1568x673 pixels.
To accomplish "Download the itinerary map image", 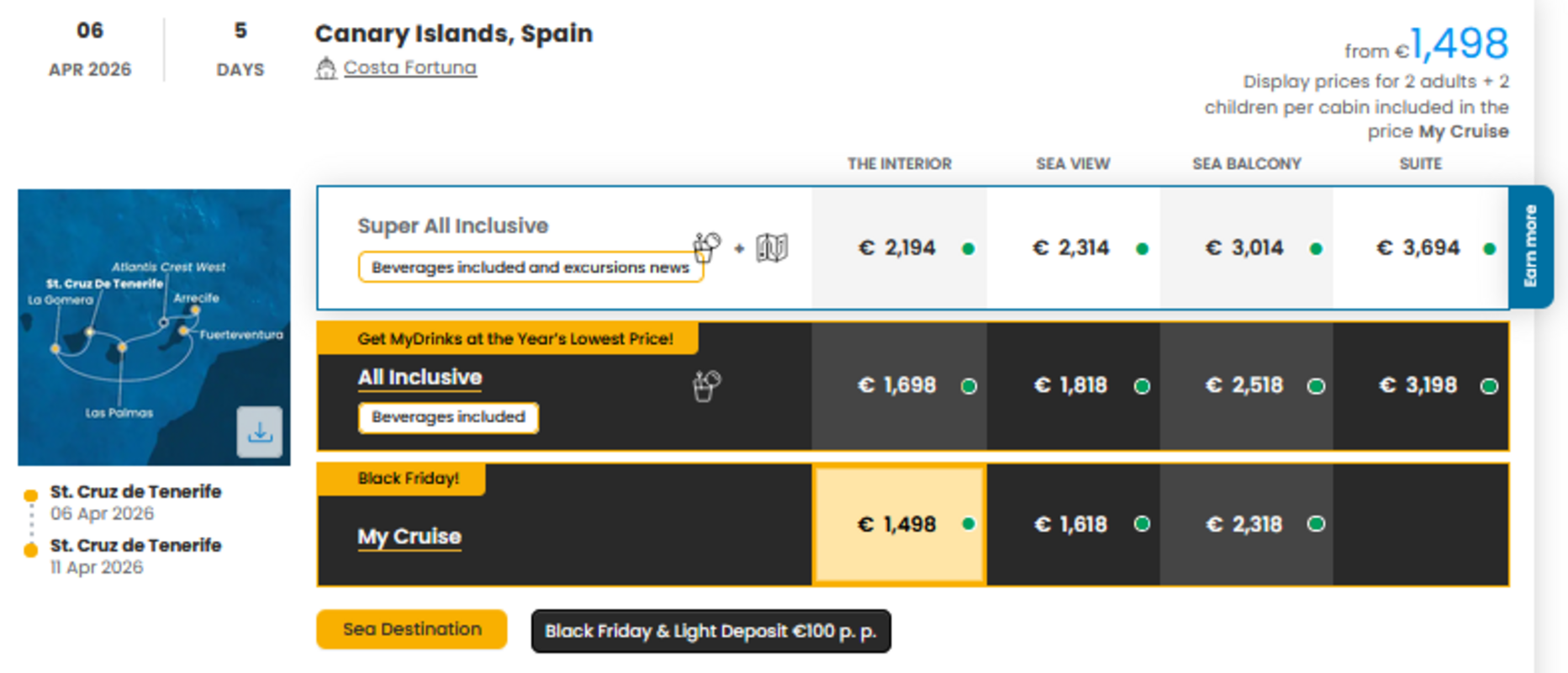I will pos(260,432).
